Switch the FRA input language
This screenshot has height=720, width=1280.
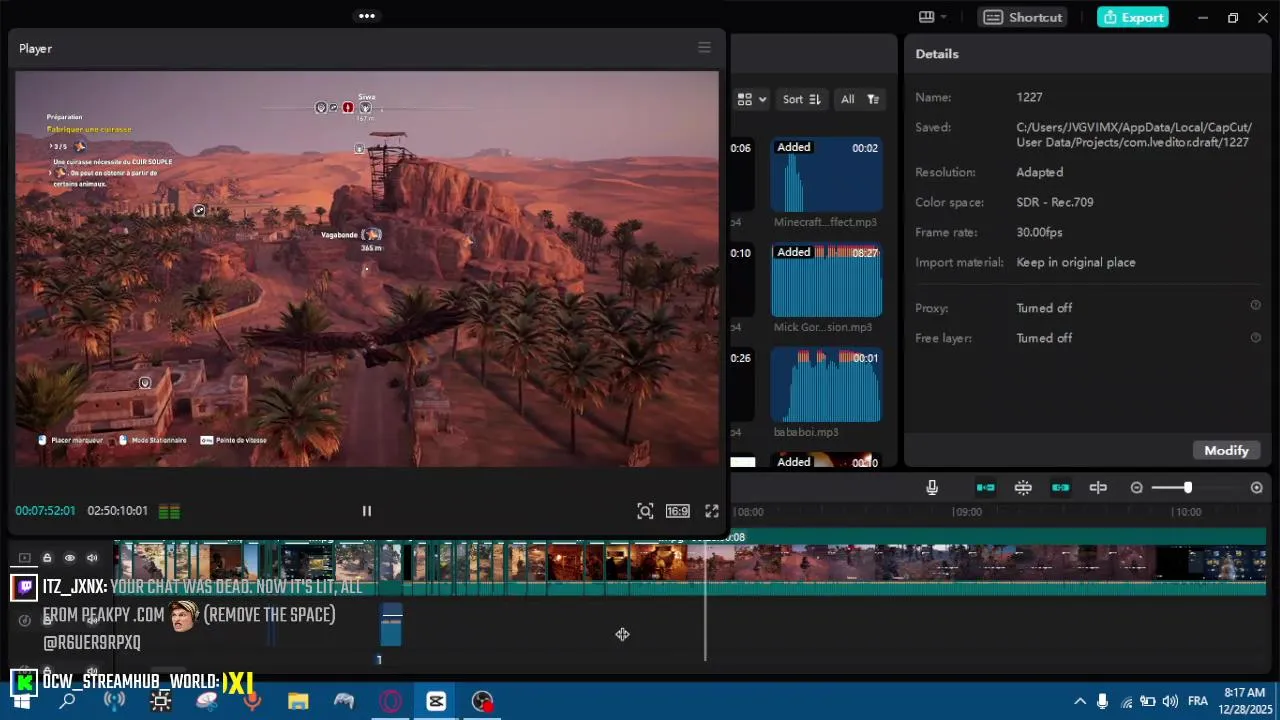click(1197, 701)
